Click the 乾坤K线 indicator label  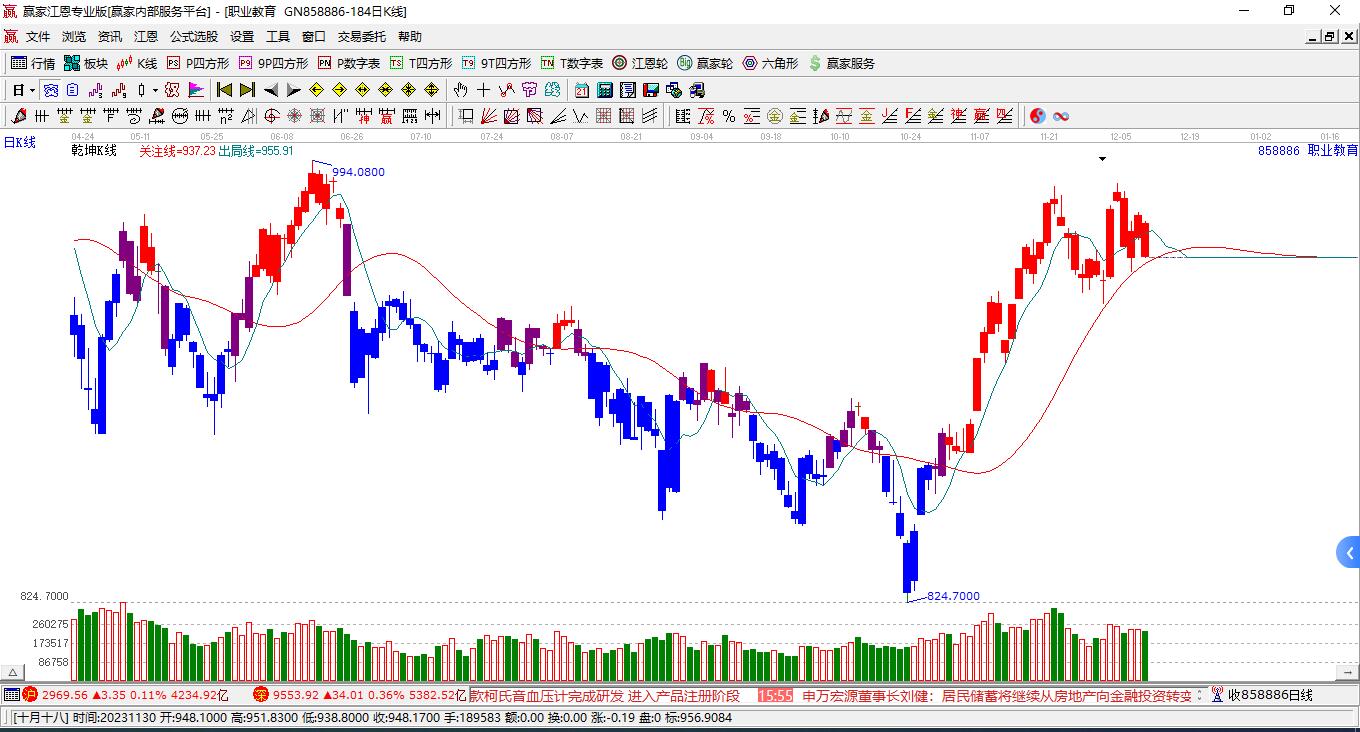point(94,151)
